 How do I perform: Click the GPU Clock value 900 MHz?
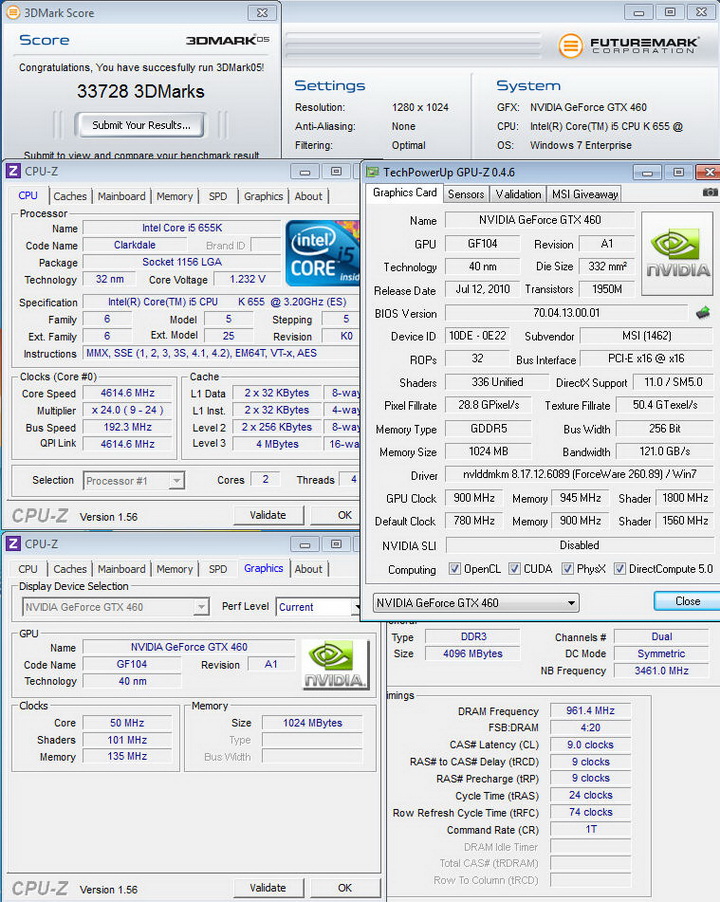[x=474, y=498]
